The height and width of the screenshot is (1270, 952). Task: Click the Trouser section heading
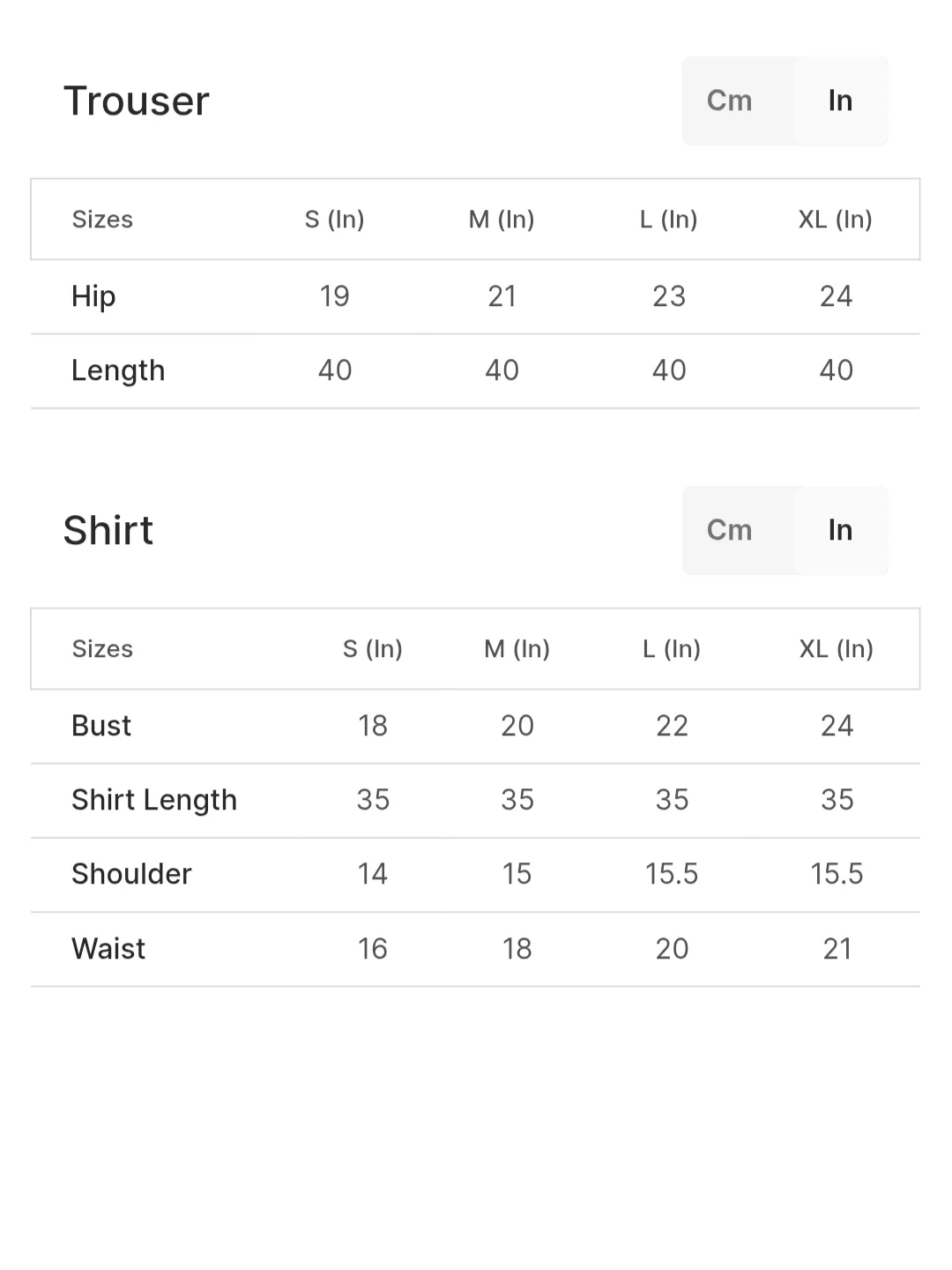coord(137,101)
